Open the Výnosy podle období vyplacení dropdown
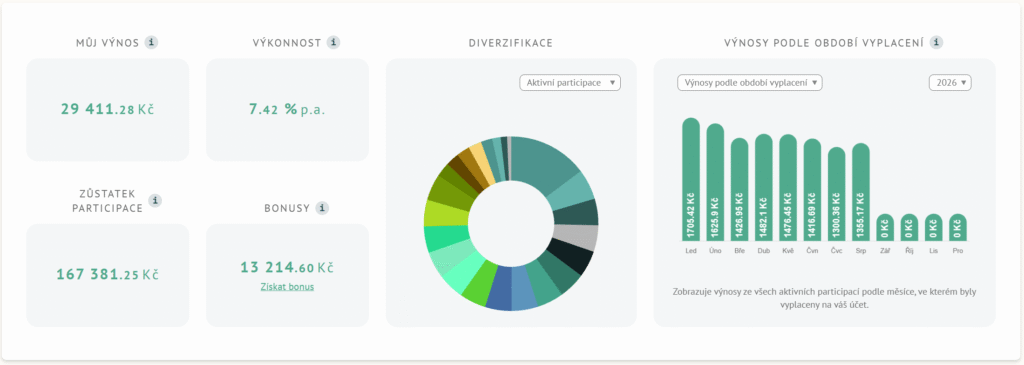Viewport: 1024px width, 365px height. pyautogui.click(x=749, y=83)
